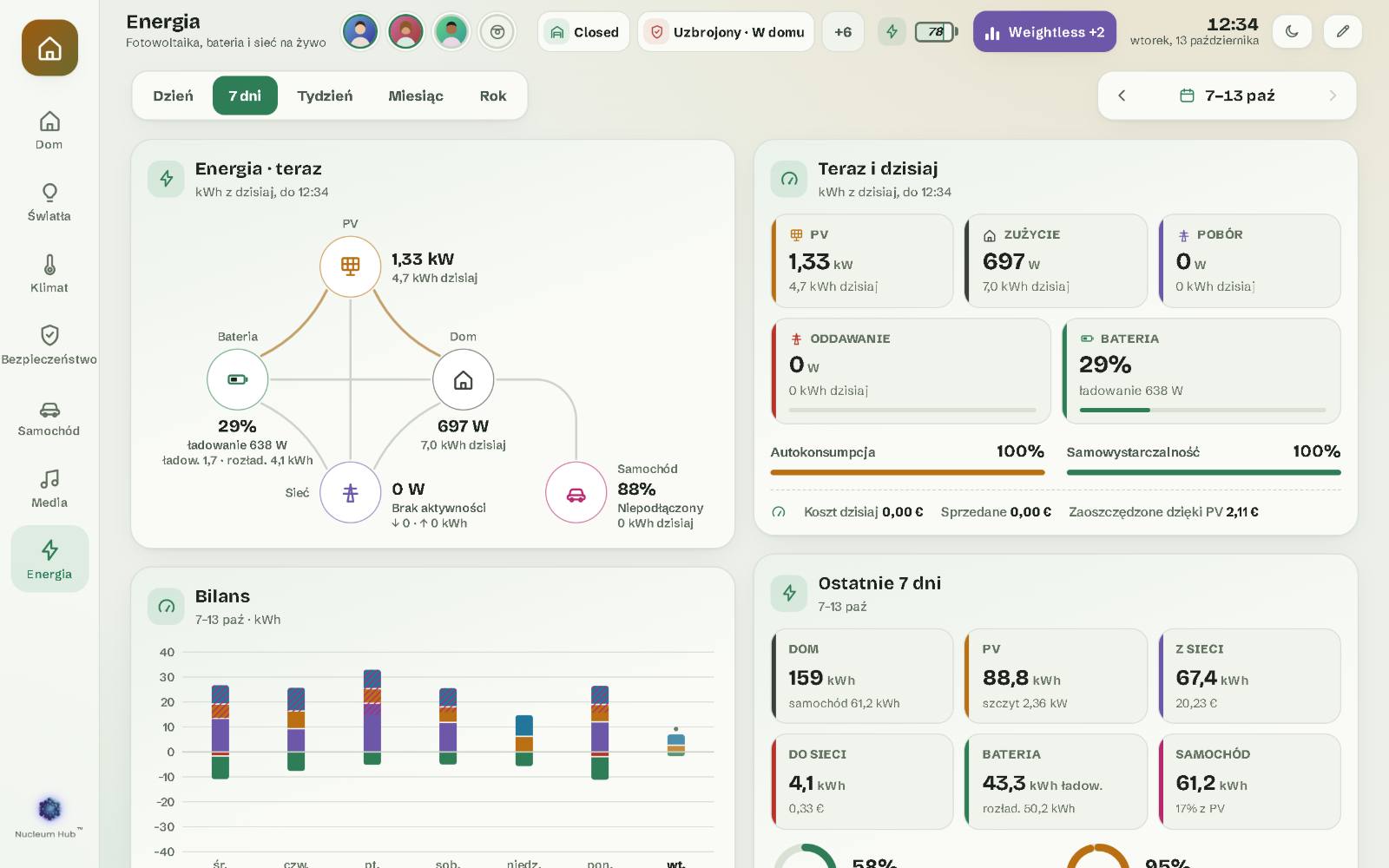Viewport: 1389px width, 868px height.
Task: Click the Nucleum Hub logo
Action: coord(49,816)
